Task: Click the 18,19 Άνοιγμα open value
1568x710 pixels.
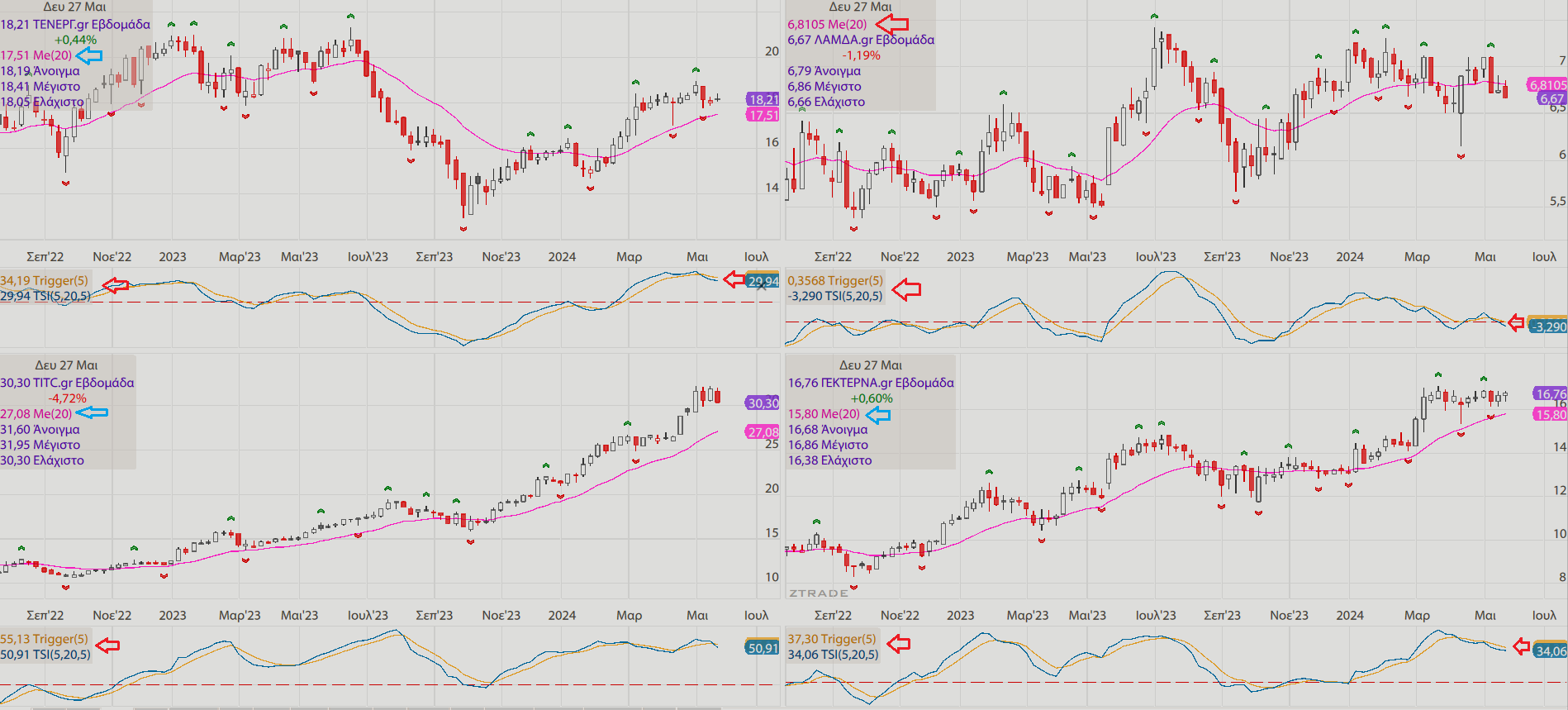Action: point(40,71)
